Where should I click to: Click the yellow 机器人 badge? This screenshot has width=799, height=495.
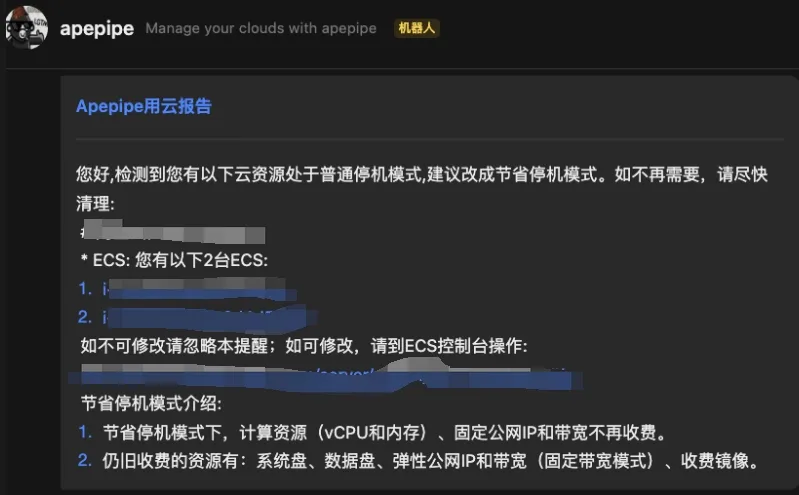coord(417,28)
